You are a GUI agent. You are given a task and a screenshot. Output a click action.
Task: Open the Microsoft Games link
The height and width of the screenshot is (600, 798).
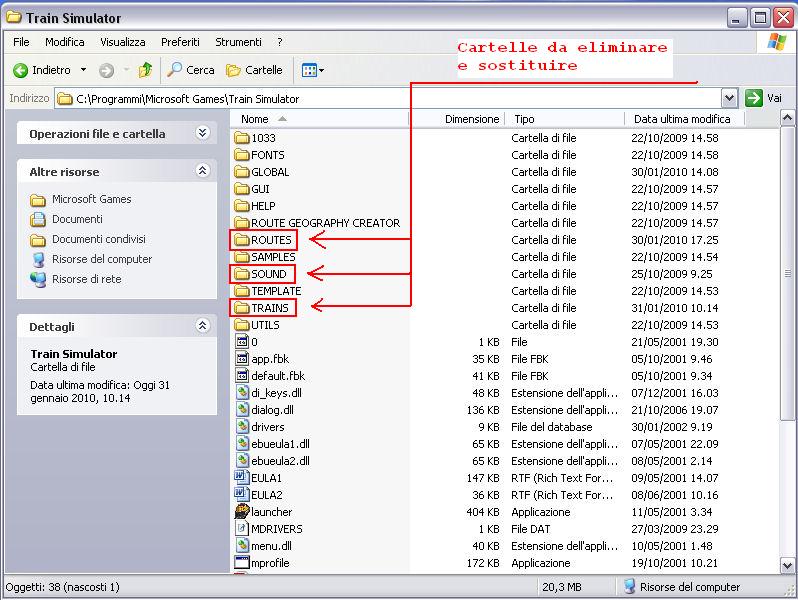coord(92,199)
